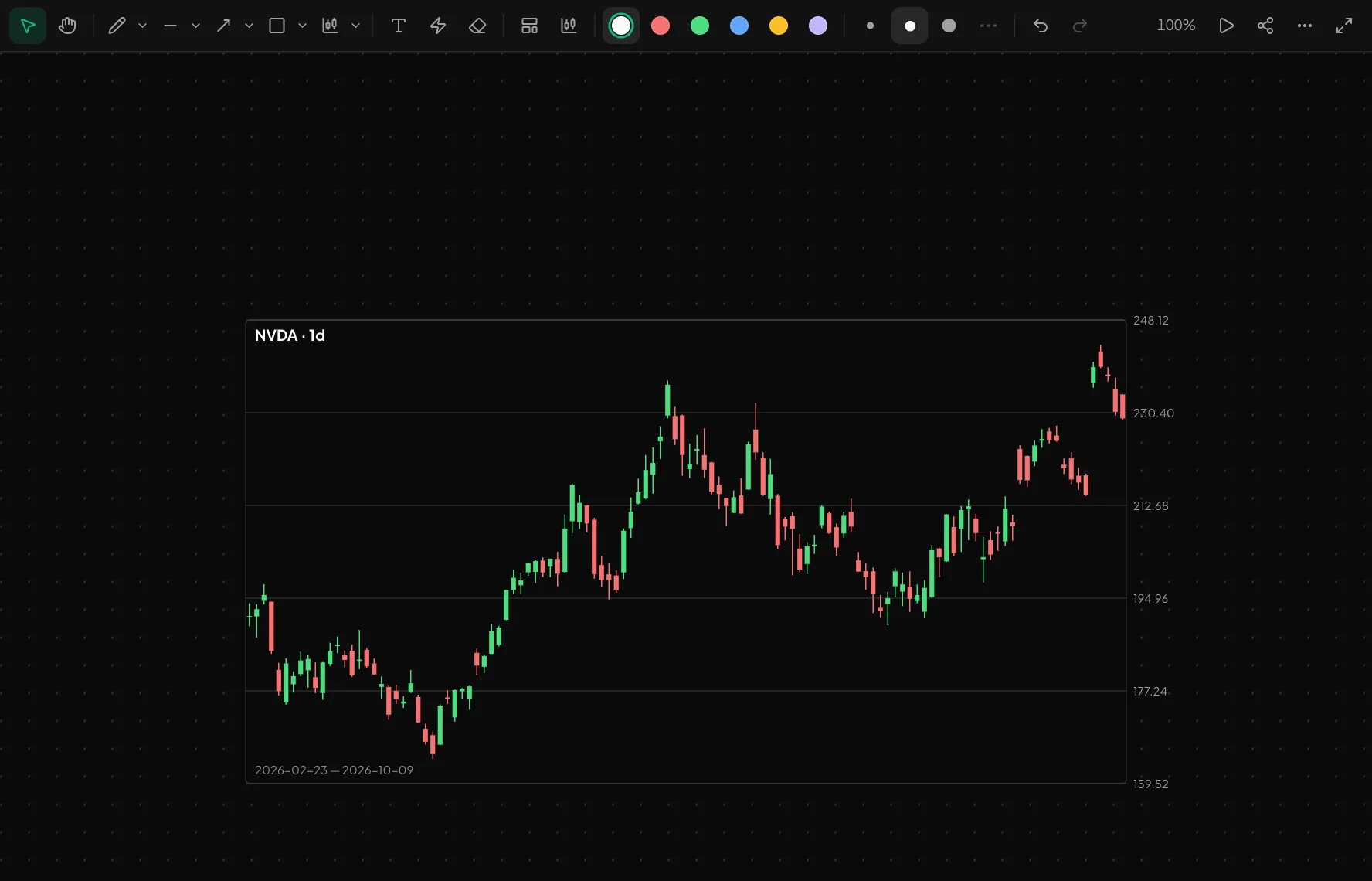Expand arrow tool options chevron
Viewport: 1372px width, 881px height.
[x=249, y=26]
